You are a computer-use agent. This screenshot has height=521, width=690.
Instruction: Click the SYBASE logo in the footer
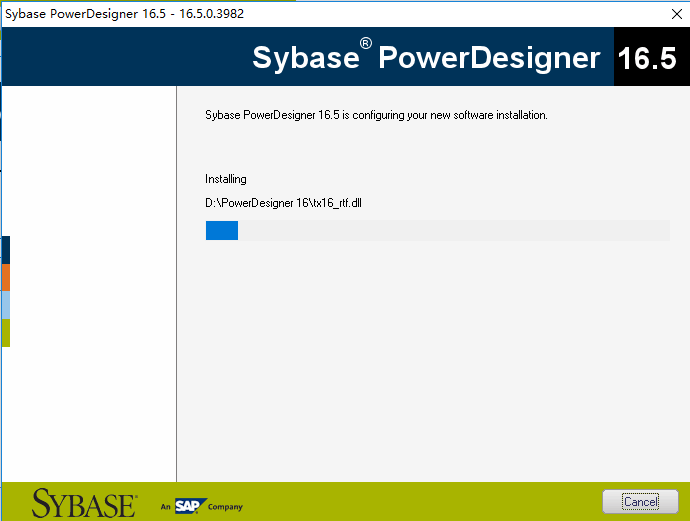tap(84, 503)
